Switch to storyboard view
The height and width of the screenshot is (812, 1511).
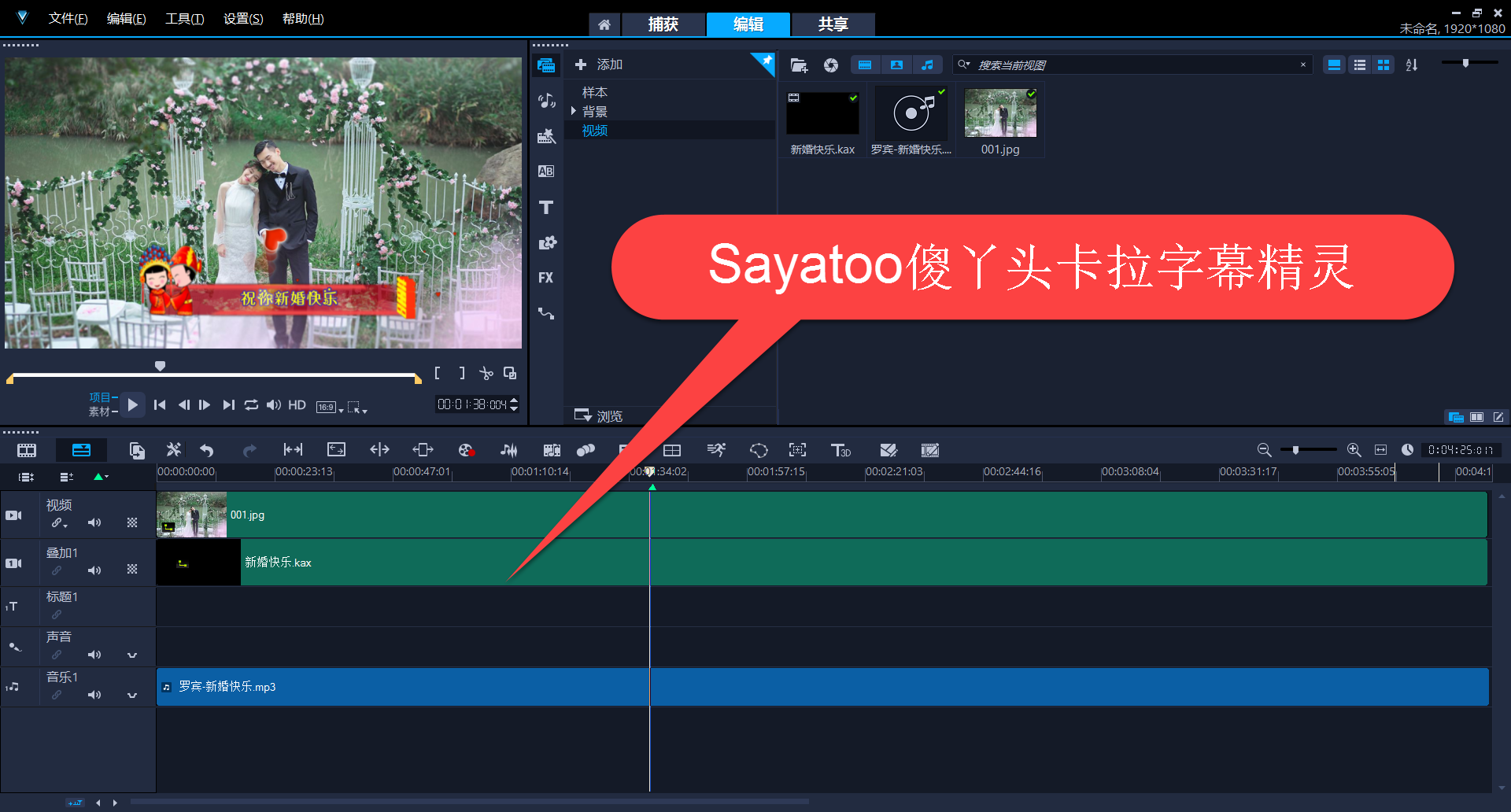27,450
